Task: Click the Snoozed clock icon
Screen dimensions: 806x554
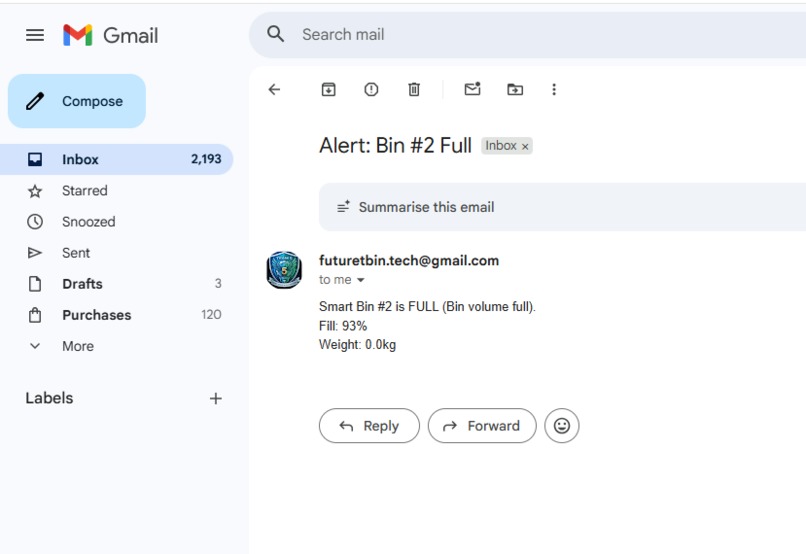Action: [x=35, y=222]
